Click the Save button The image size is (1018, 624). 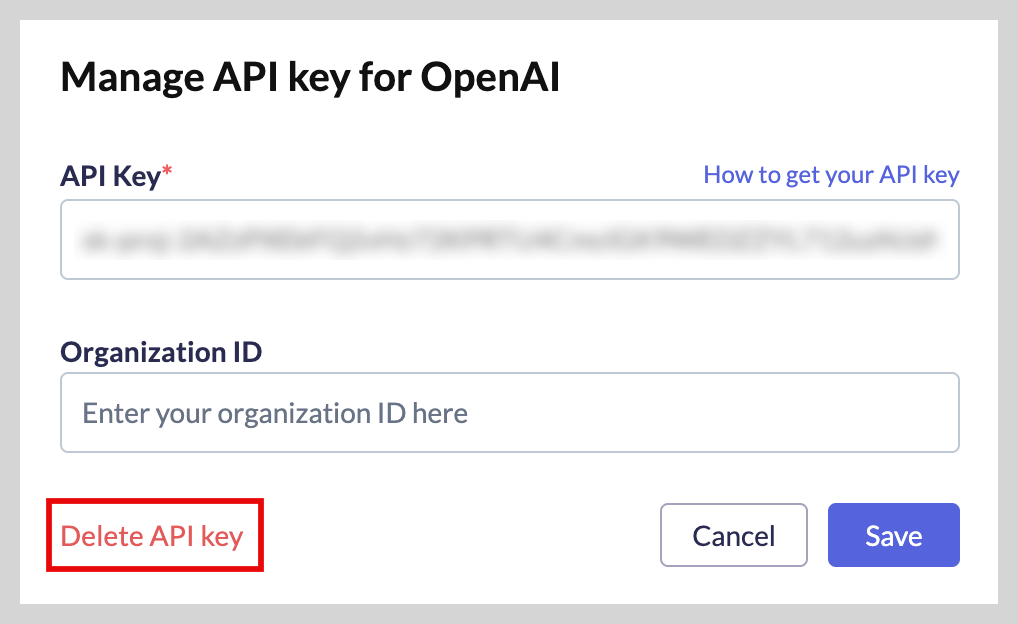pyautogui.click(x=893, y=535)
